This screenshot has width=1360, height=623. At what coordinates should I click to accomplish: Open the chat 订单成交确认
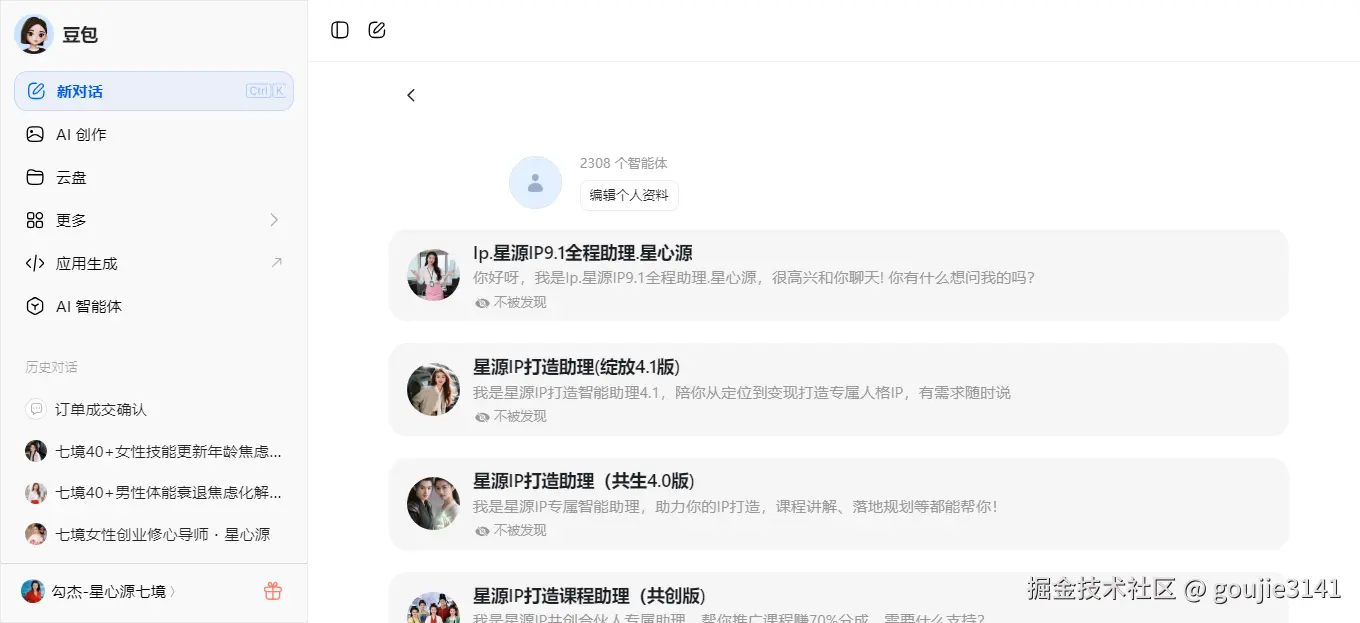[x=100, y=409]
